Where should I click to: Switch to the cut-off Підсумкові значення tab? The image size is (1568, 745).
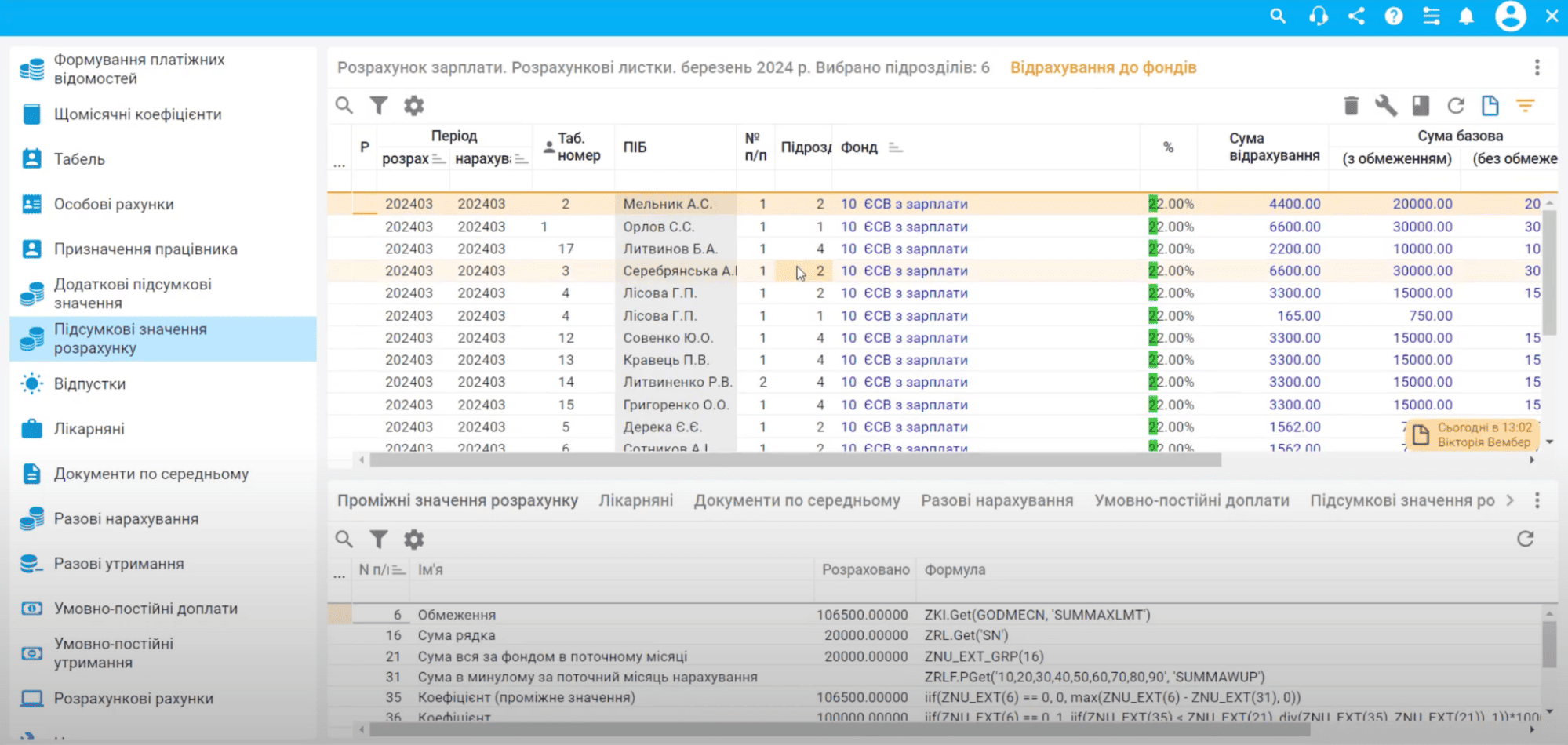click(1402, 500)
